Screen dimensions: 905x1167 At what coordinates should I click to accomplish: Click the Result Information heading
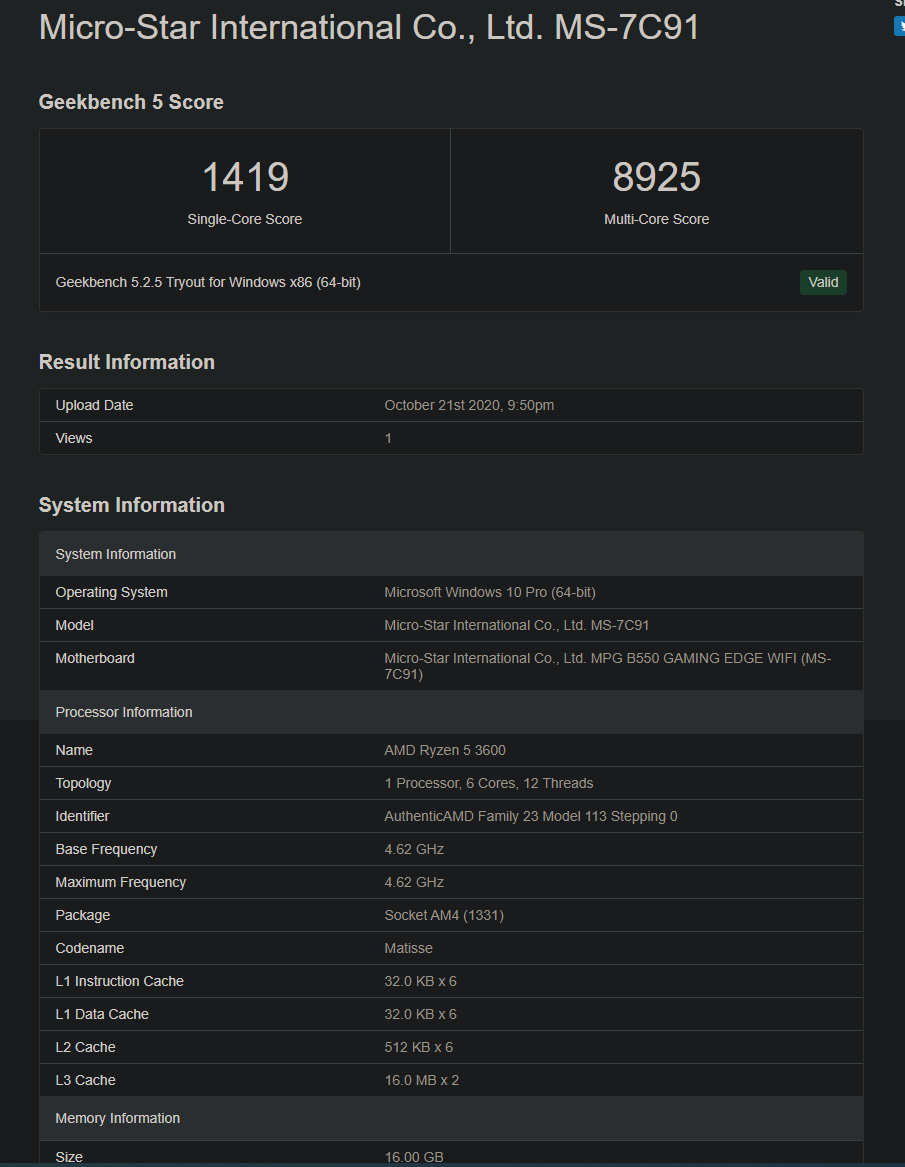coord(127,362)
